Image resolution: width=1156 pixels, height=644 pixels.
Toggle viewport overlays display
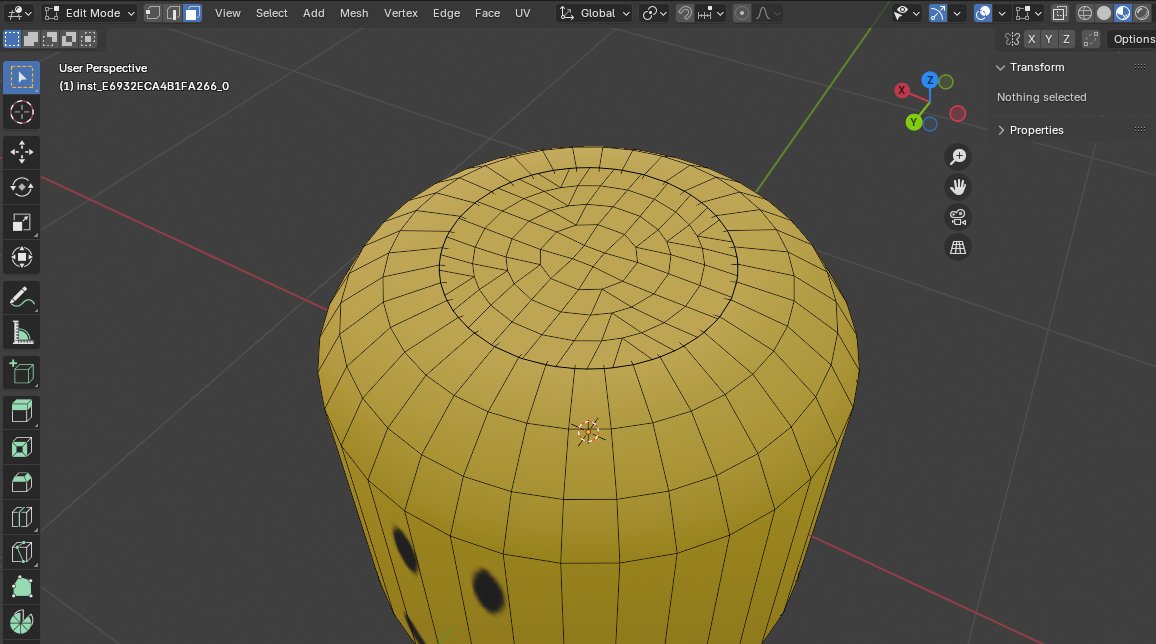point(983,13)
